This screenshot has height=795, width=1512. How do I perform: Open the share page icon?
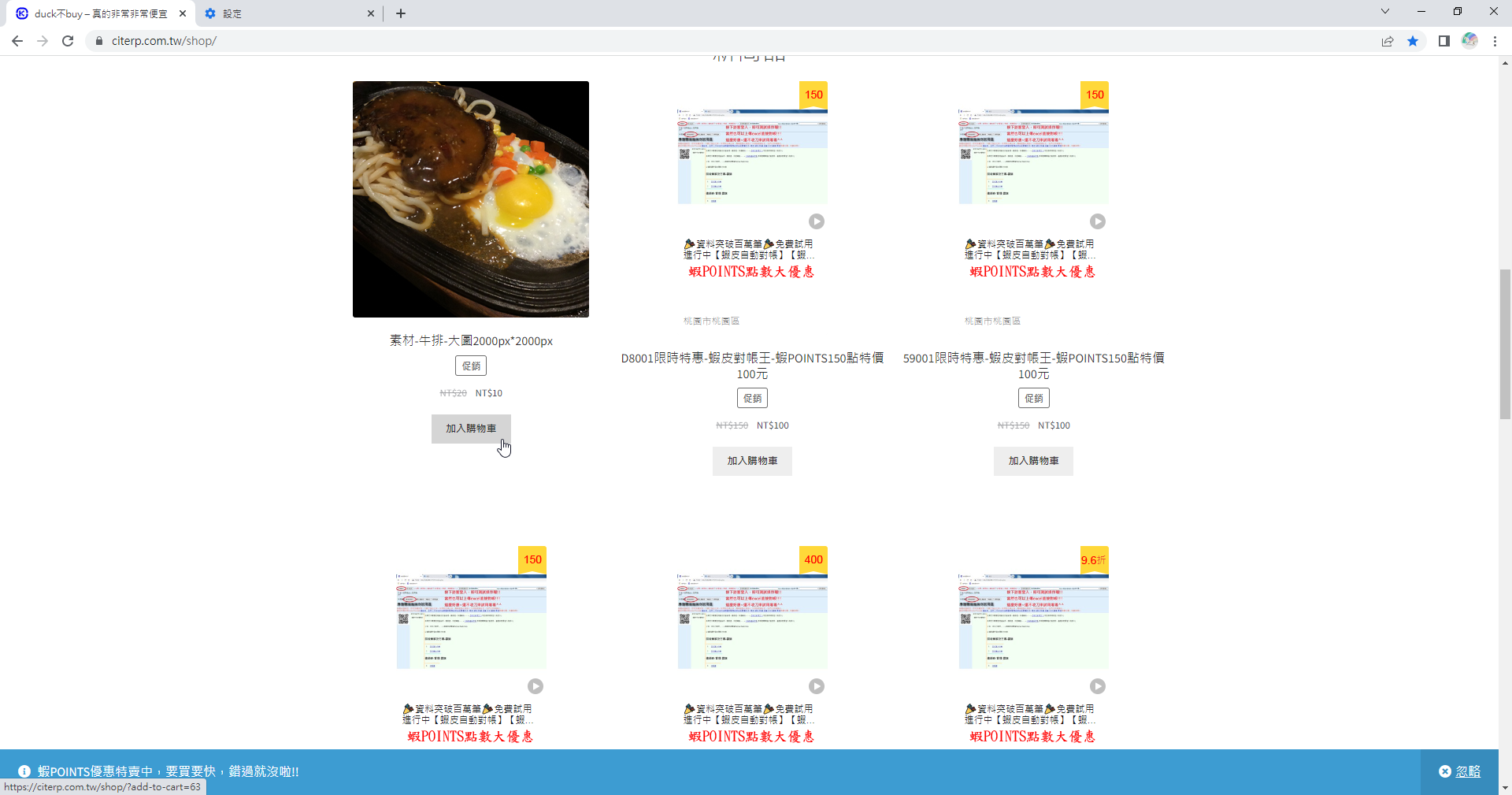coord(1388,41)
